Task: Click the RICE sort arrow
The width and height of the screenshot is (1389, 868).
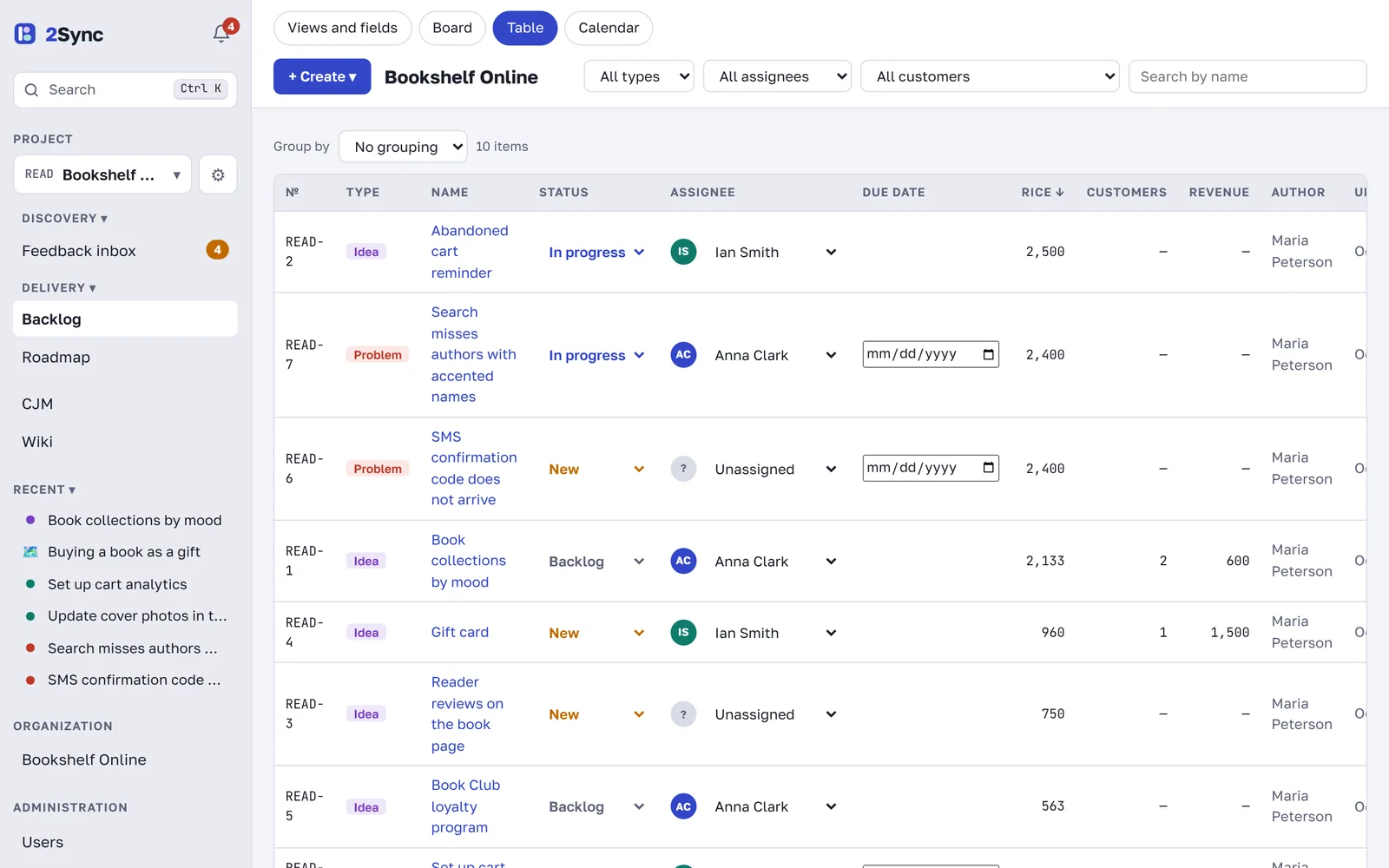Action: click(1060, 193)
